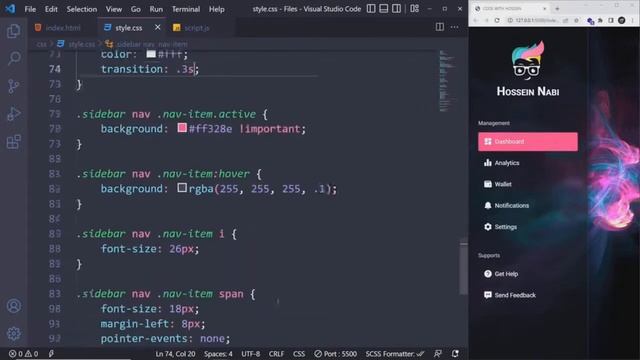
Task: Close the style.css tab
Action: pyautogui.click(x=158, y=27)
